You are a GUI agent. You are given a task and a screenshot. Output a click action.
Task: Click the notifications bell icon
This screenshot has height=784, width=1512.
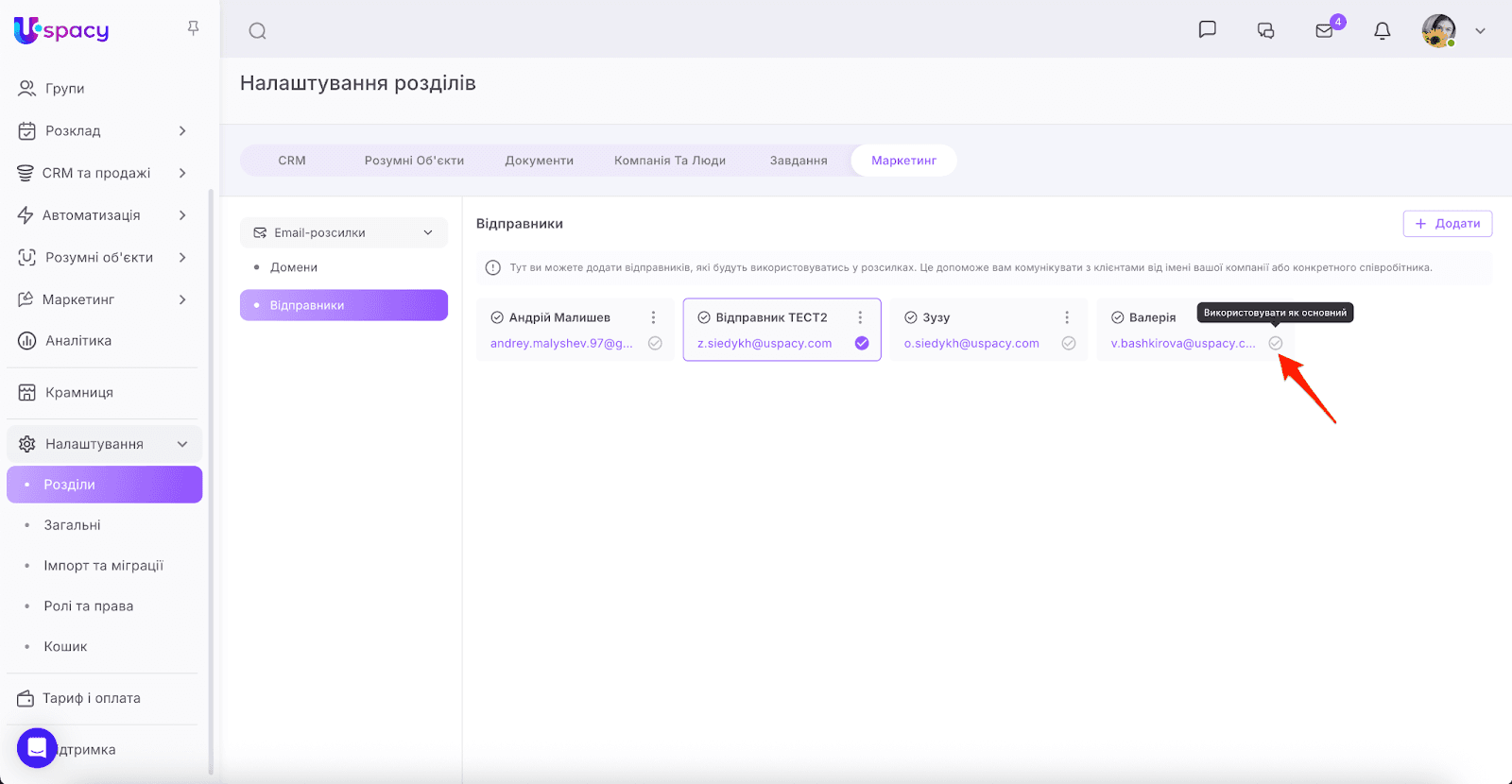pos(1382,31)
